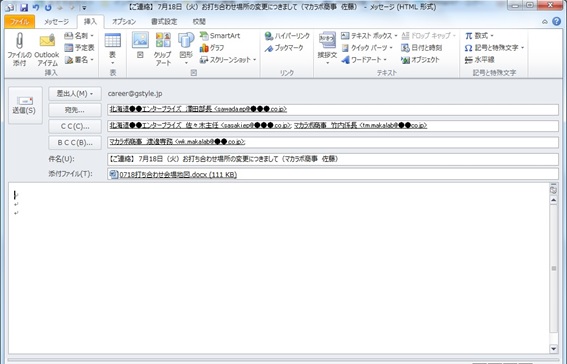The height and width of the screenshot is (364, 567).
Task: Click the Save icon in quick access toolbar
Action: [24, 7]
